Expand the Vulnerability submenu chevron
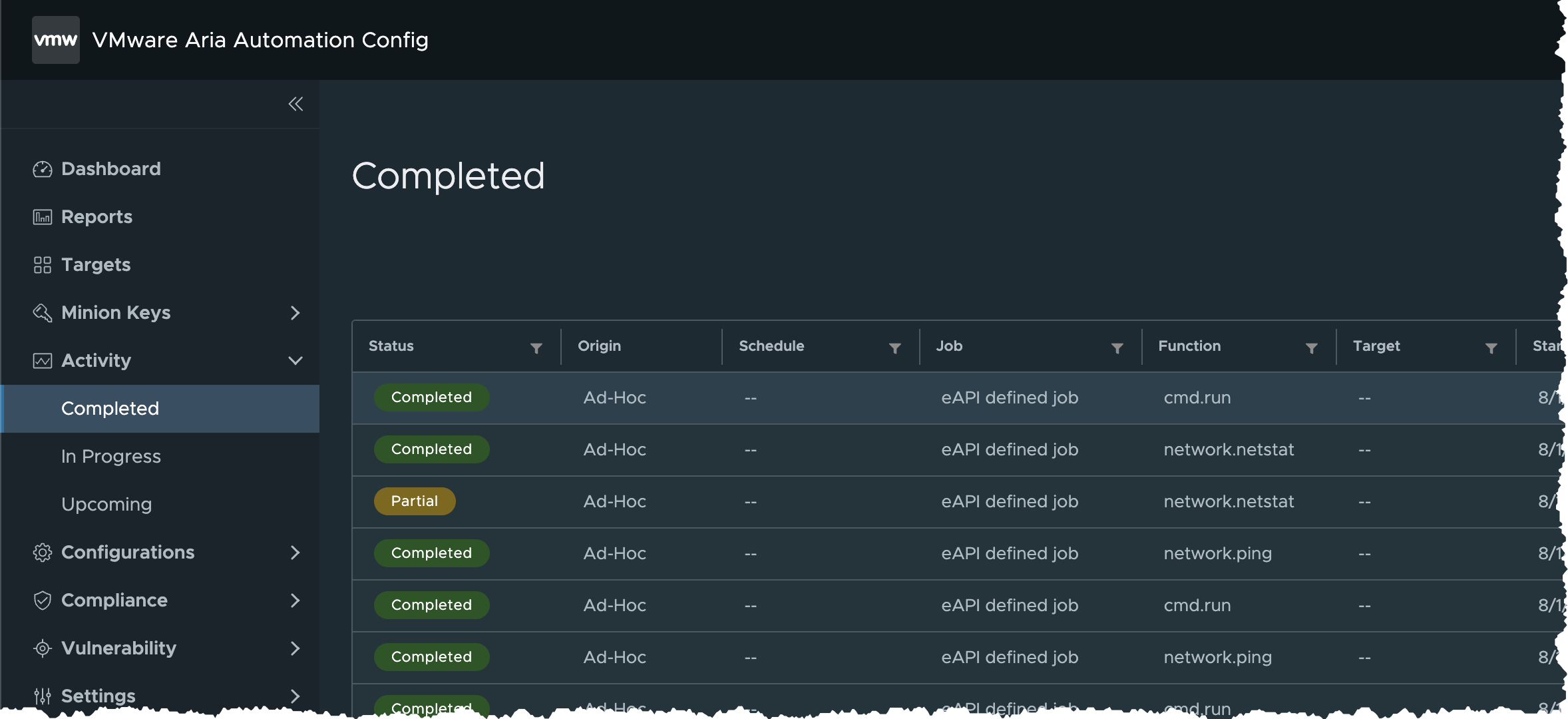The image size is (1568, 719). (x=295, y=648)
